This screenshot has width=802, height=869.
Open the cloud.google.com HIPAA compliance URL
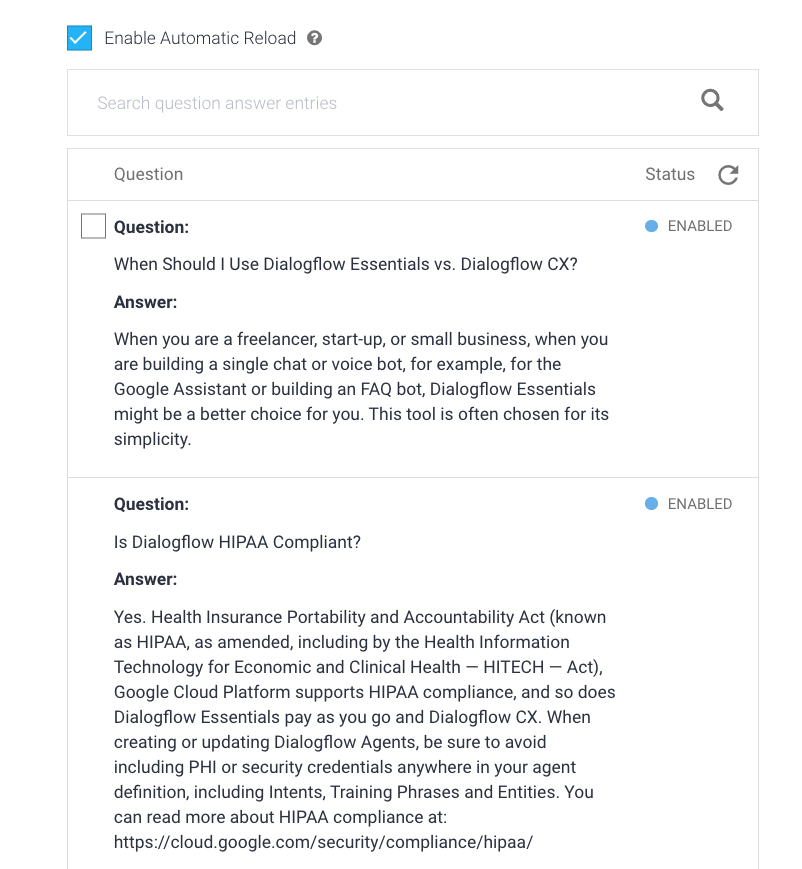[323, 842]
